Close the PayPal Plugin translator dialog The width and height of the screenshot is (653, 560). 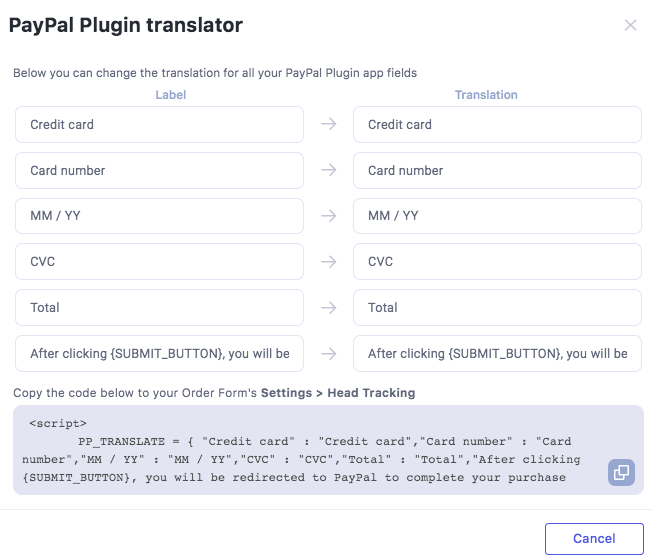(x=630, y=25)
